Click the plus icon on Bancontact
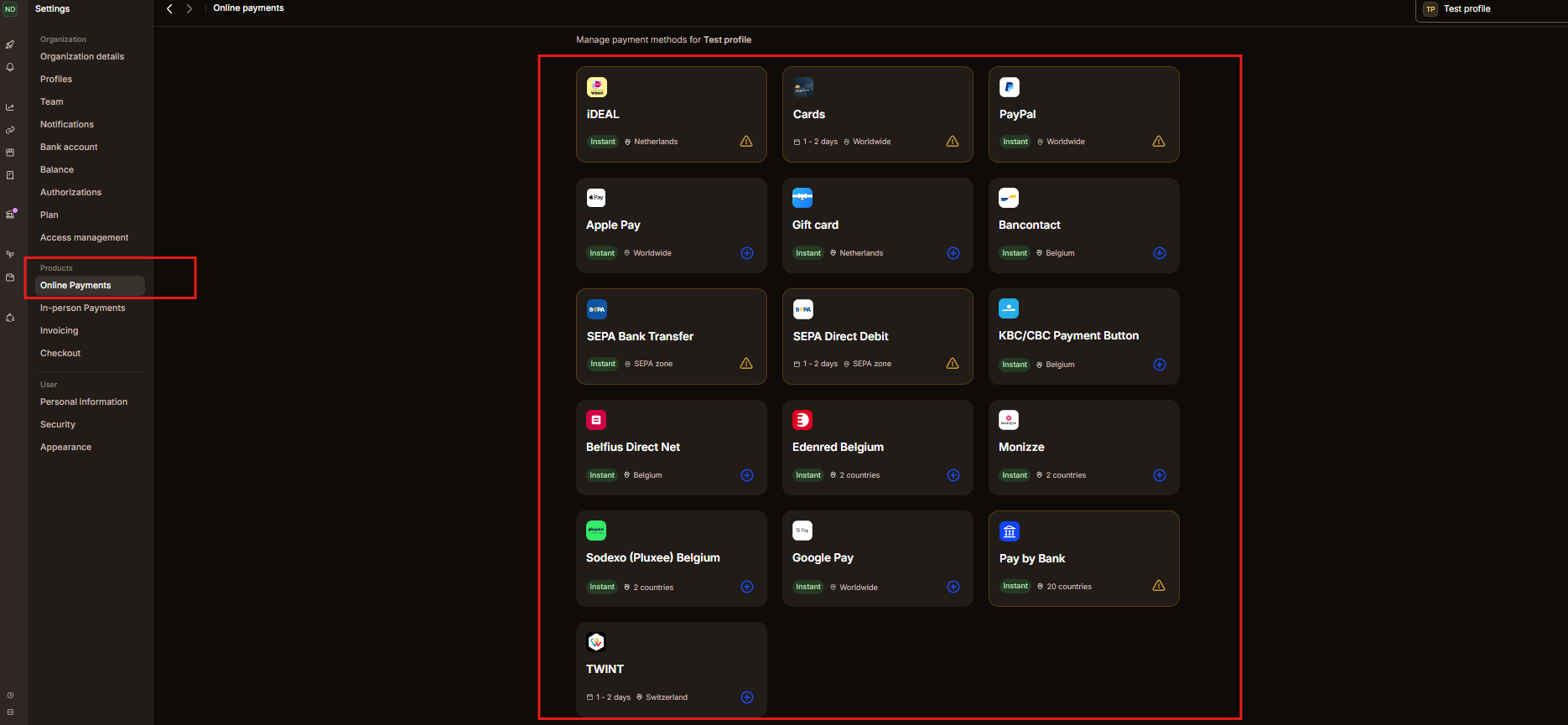This screenshot has height=725, width=1568. pos(1160,253)
